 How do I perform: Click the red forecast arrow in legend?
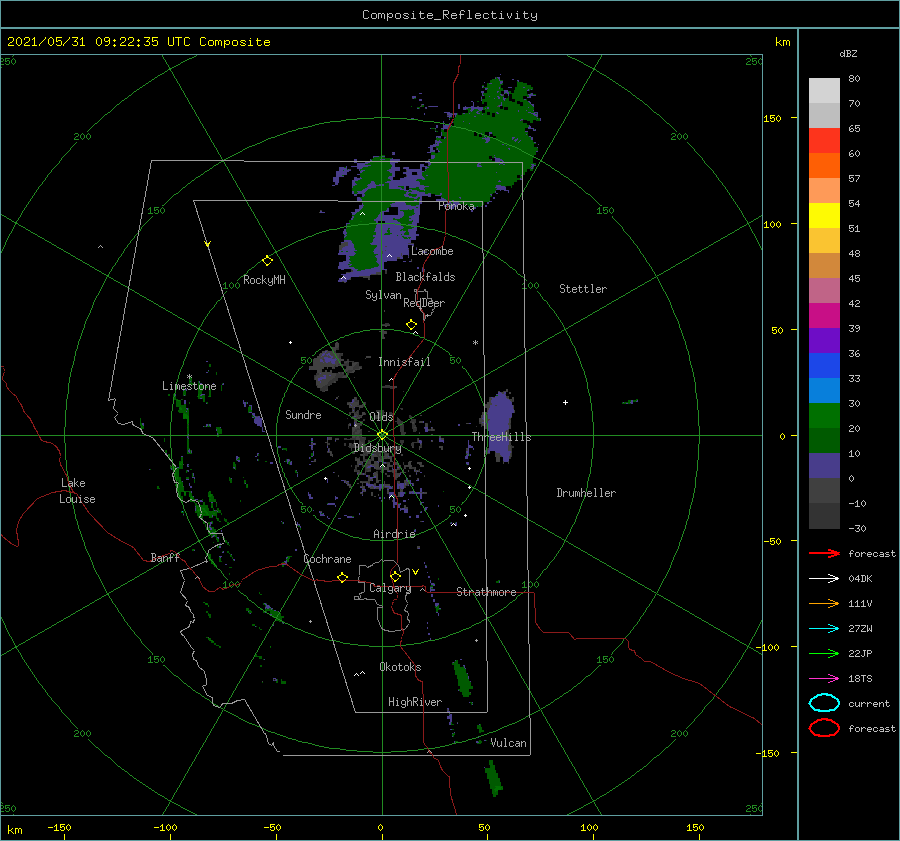pyautogui.click(x=824, y=553)
